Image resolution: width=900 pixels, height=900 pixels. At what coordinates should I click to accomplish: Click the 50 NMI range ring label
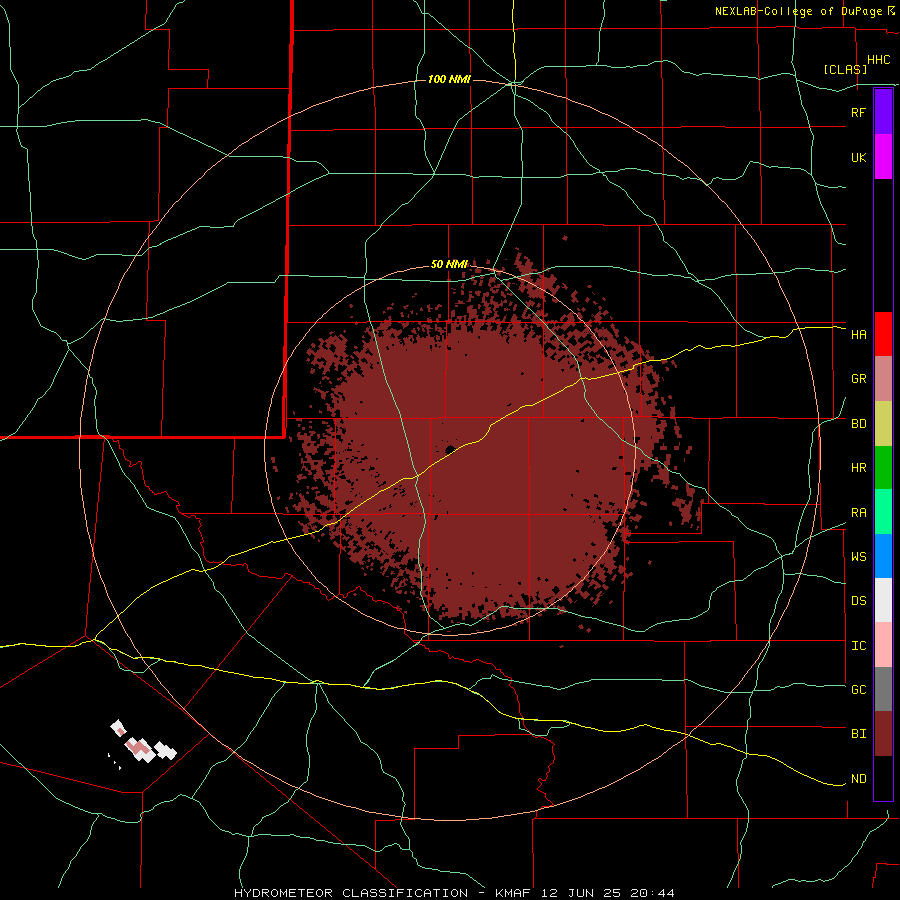(449, 265)
